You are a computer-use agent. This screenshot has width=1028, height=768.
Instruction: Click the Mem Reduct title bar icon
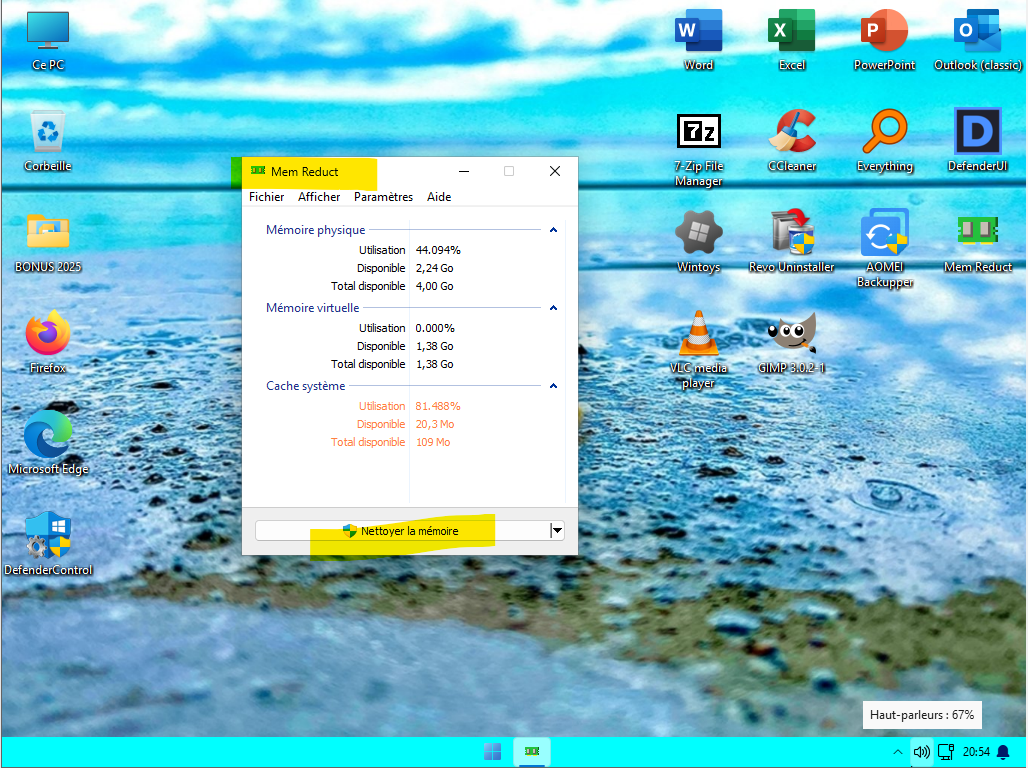258,171
